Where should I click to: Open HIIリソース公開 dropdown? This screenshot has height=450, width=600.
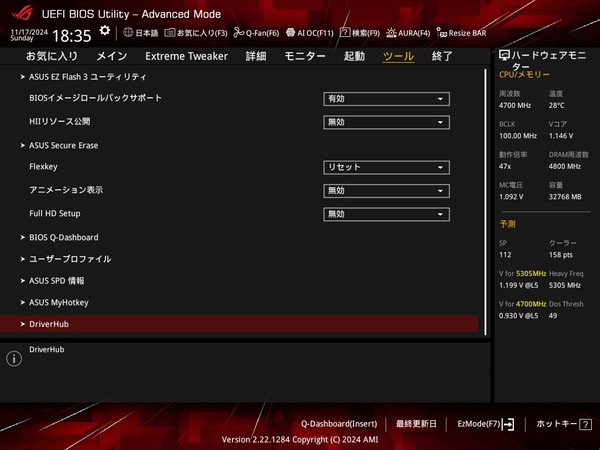386,122
